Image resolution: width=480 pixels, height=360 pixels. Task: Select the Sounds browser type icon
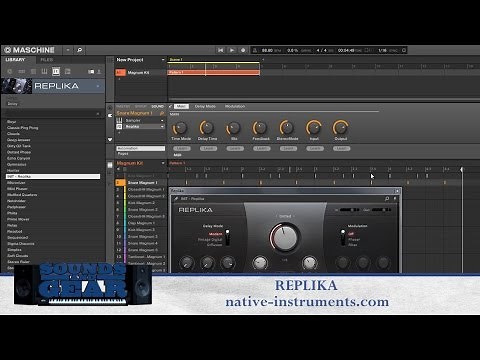(x=33, y=71)
